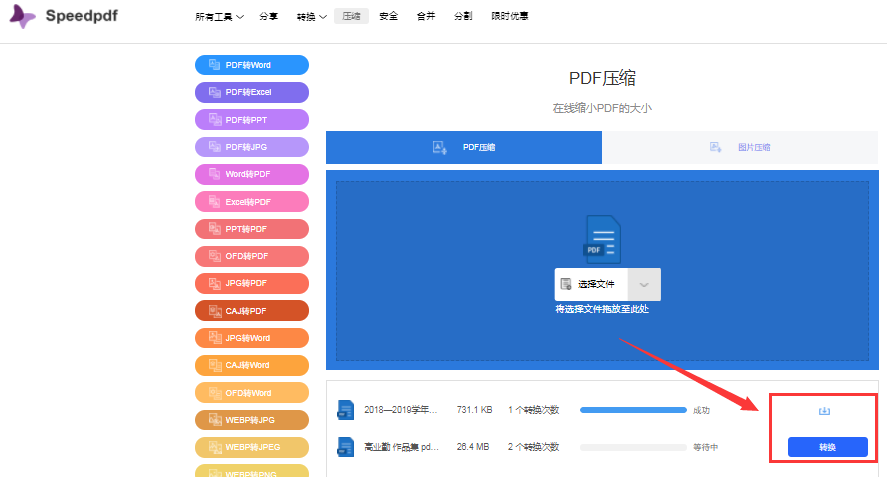Click the Word转PDF button icon

214,174
